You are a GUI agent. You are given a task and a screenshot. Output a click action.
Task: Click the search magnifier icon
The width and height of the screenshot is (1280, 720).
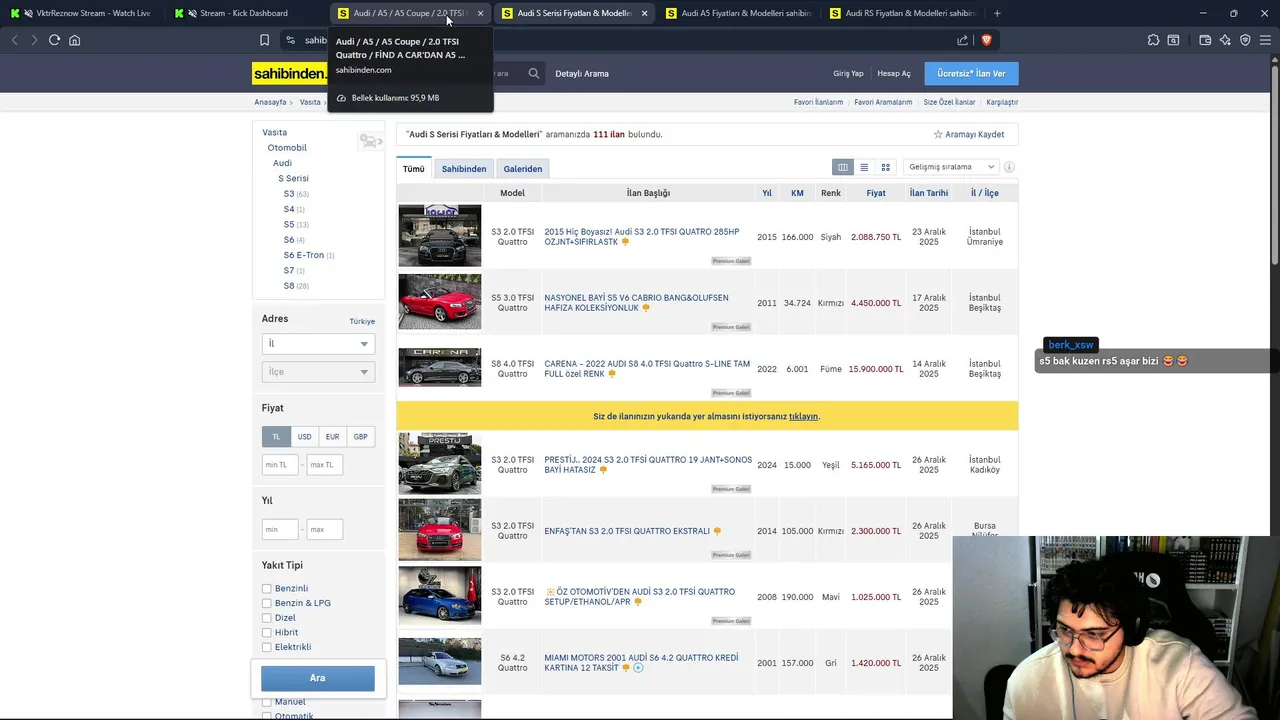pyautogui.click(x=534, y=73)
